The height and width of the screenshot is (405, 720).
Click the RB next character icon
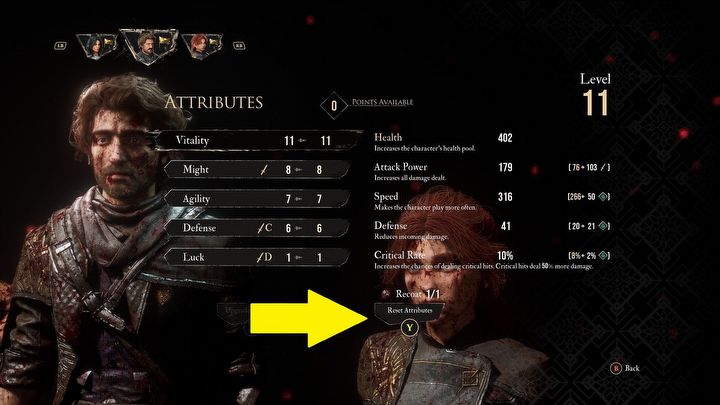click(x=239, y=45)
